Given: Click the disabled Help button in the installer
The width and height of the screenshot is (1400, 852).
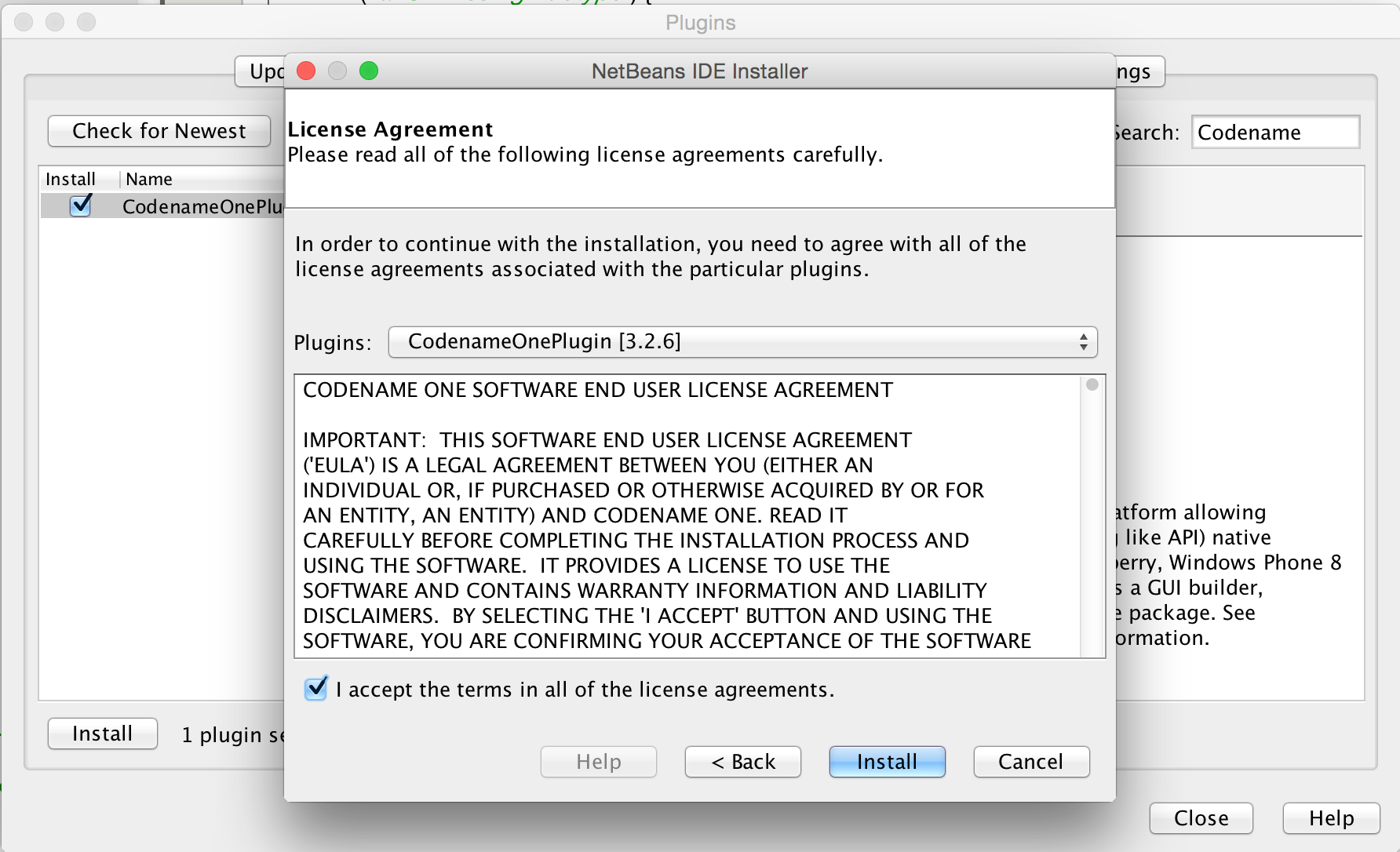Looking at the screenshot, I should pyautogui.click(x=598, y=762).
